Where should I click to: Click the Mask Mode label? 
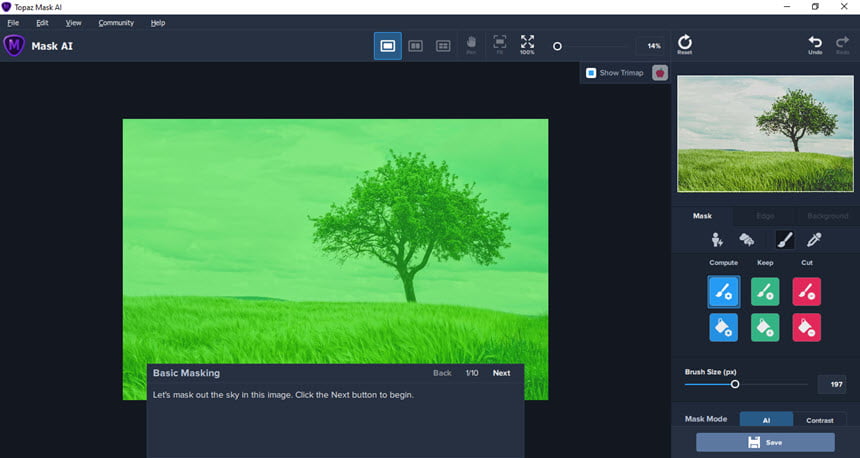point(706,419)
